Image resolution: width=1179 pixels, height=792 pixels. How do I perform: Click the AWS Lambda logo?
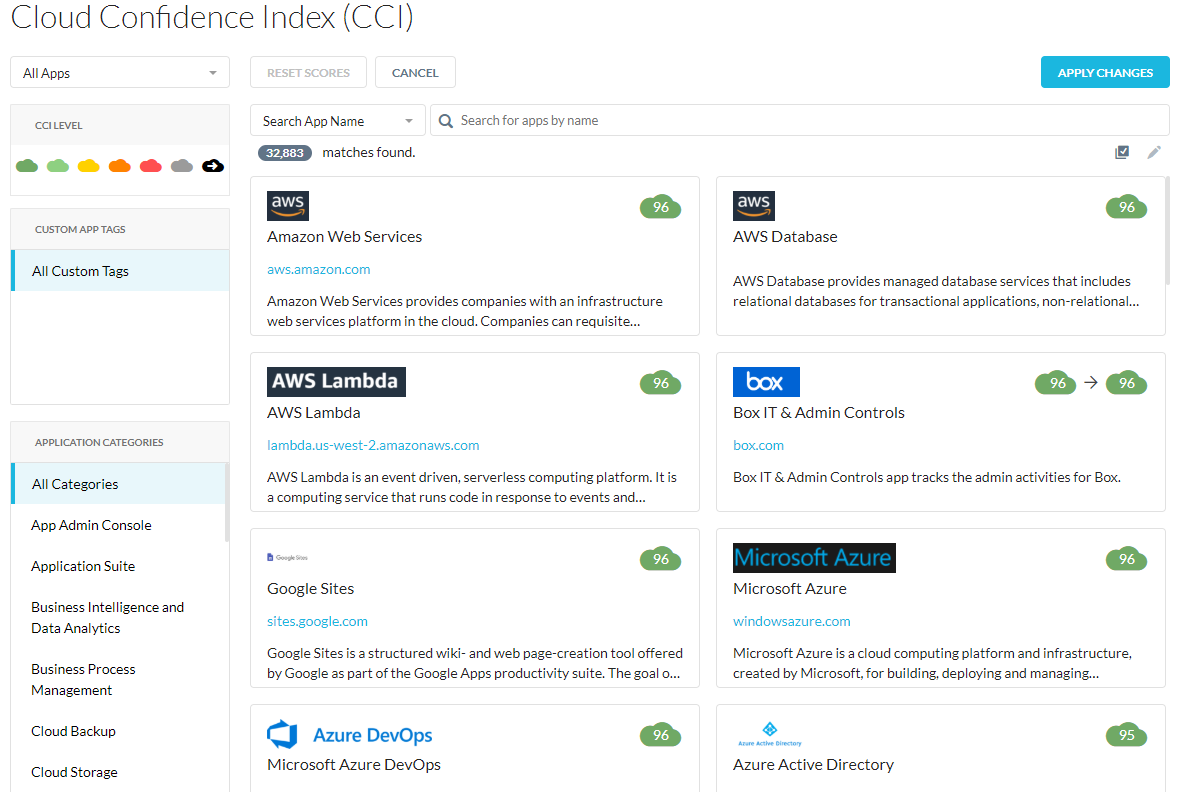click(x=336, y=381)
